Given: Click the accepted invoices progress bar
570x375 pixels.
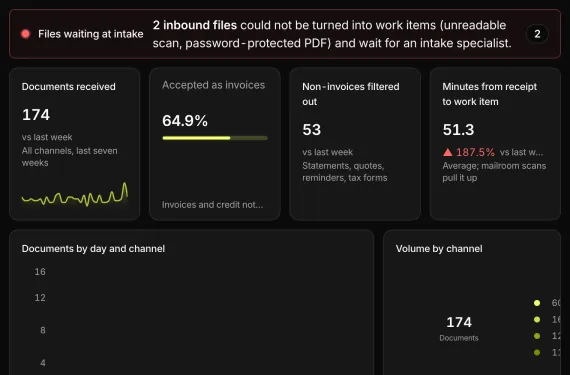Looking at the screenshot, I should [215, 138].
